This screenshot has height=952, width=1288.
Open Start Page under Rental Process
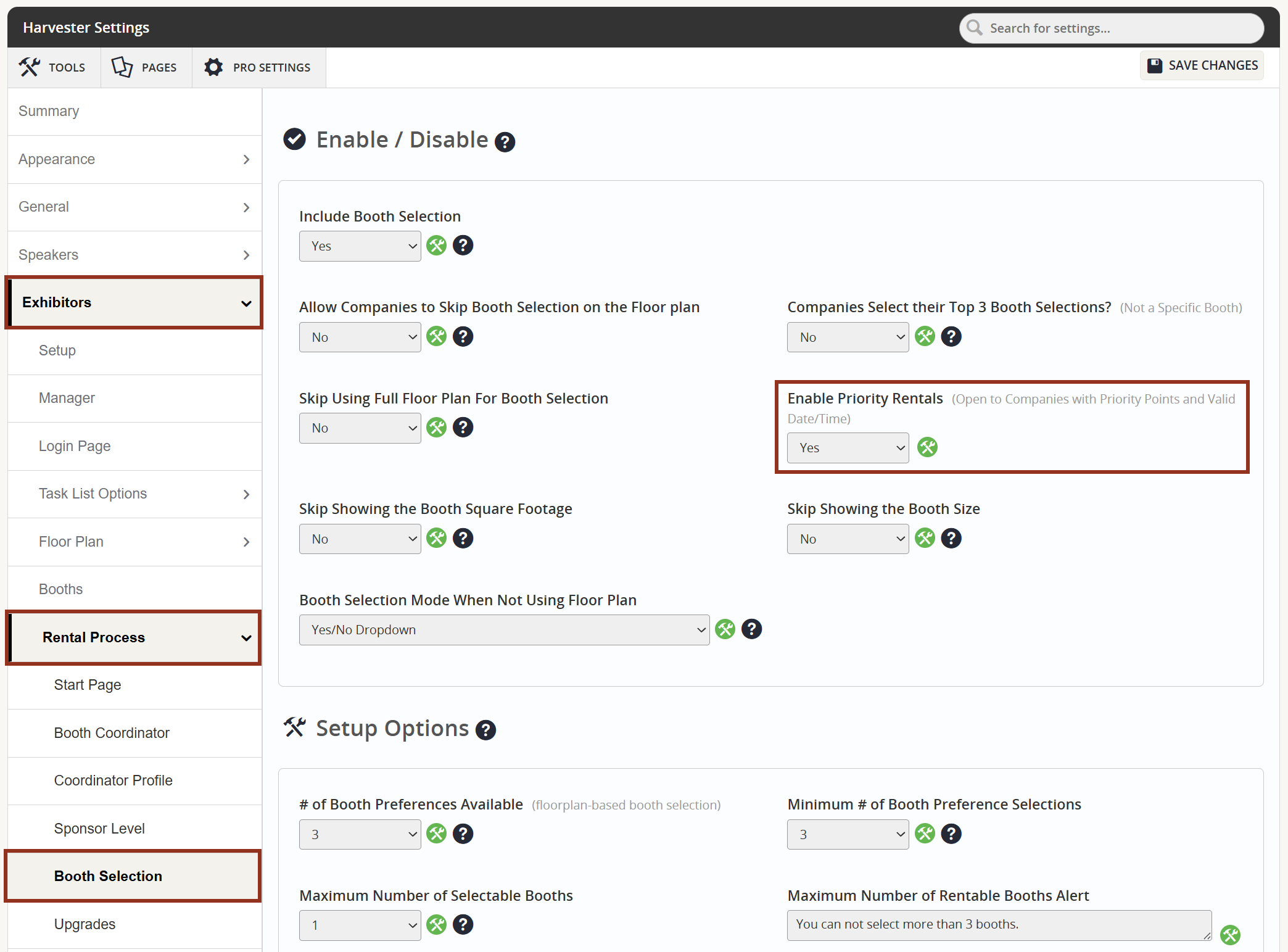[134, 685]
